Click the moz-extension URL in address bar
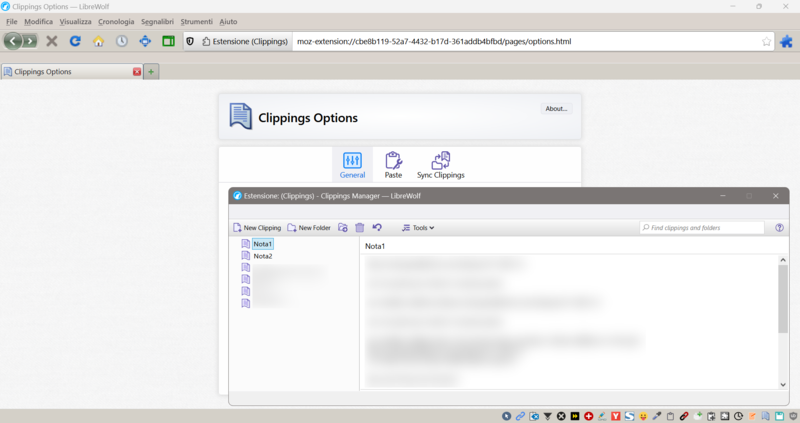Screen dimensions: 800x423 coord(434,41)
